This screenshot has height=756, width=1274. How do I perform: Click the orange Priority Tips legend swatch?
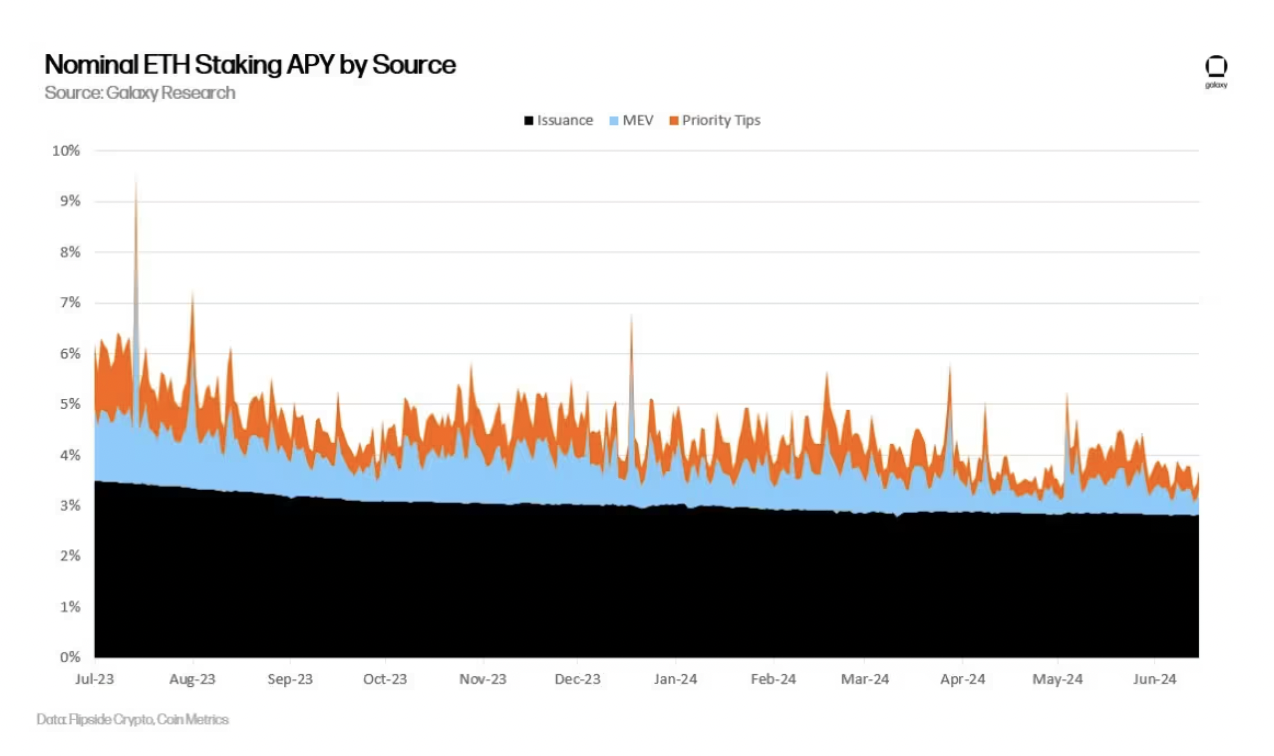click(674, 121)
